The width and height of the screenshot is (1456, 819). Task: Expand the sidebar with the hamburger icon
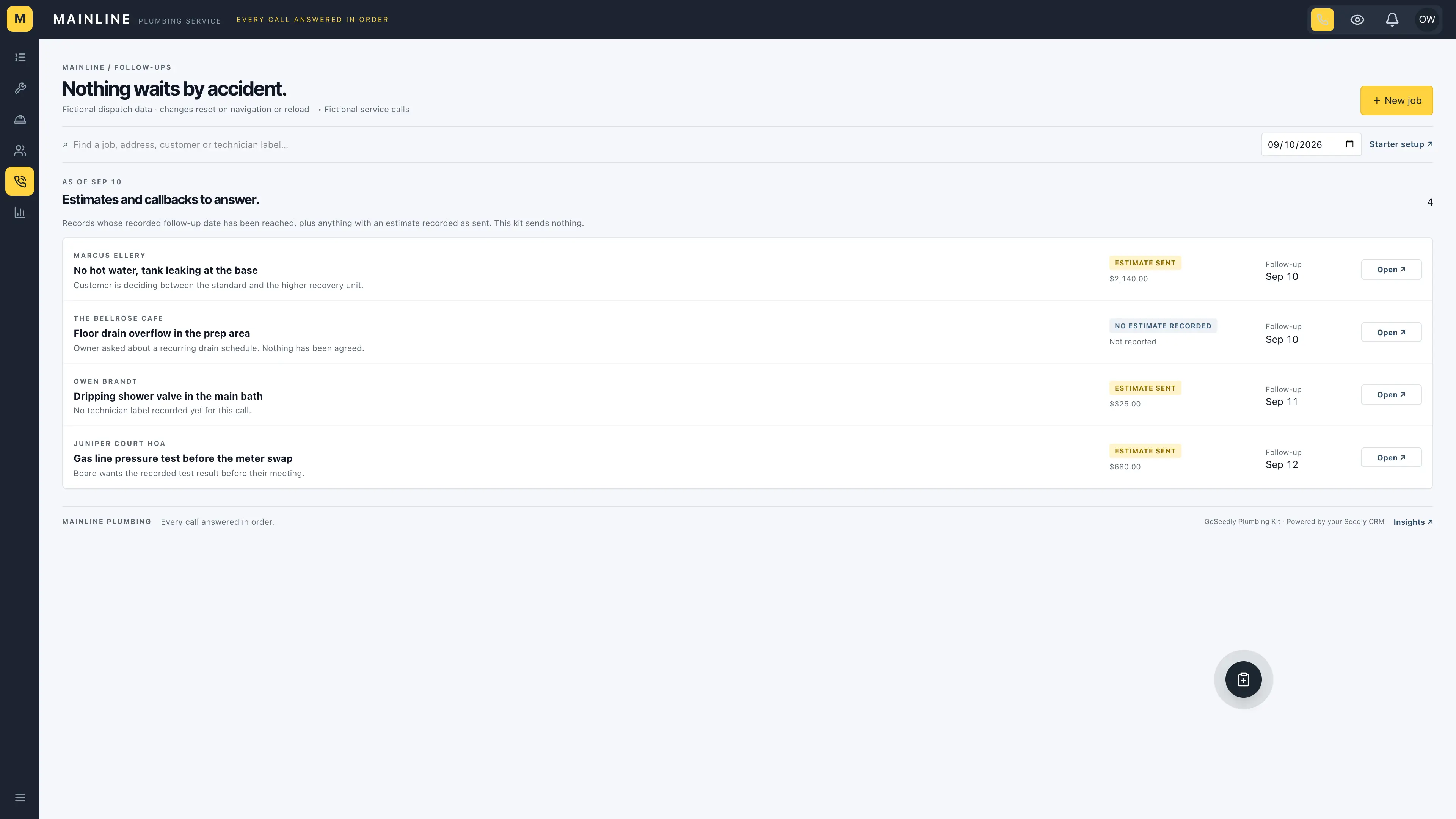20,797
